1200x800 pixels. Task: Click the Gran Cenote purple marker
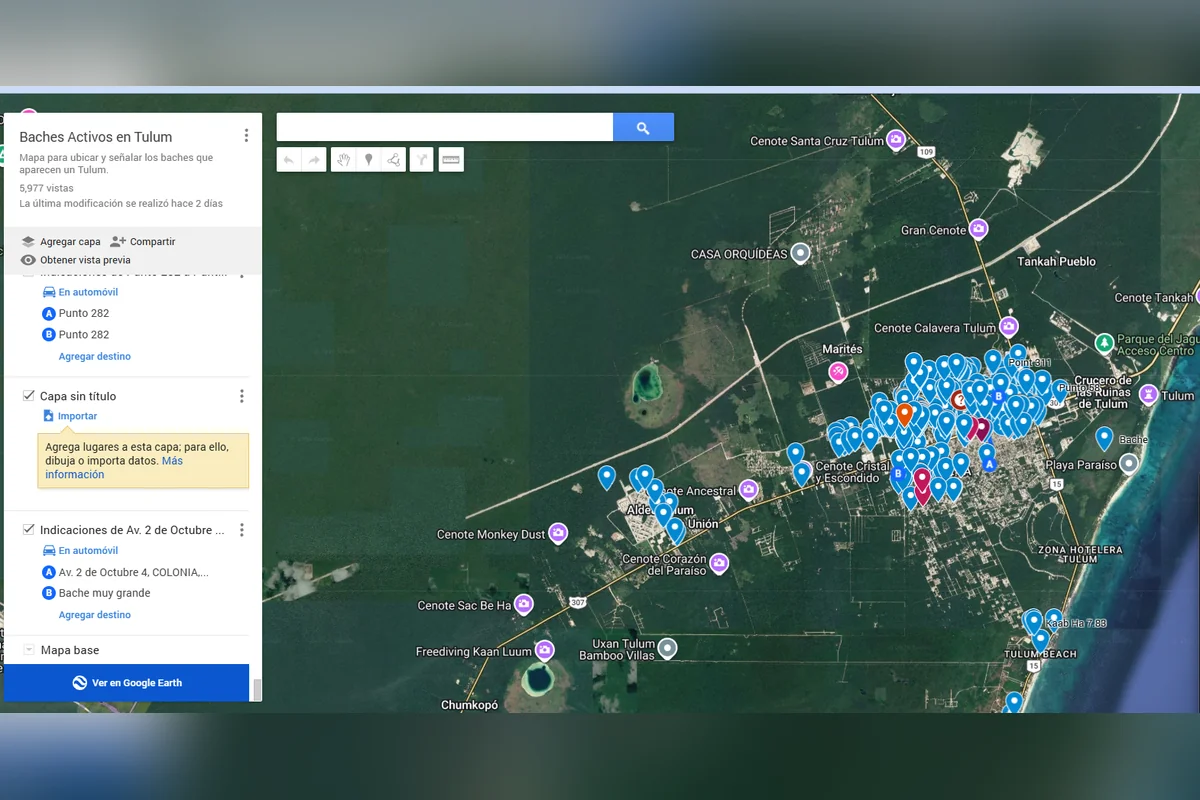click(979, 229)
